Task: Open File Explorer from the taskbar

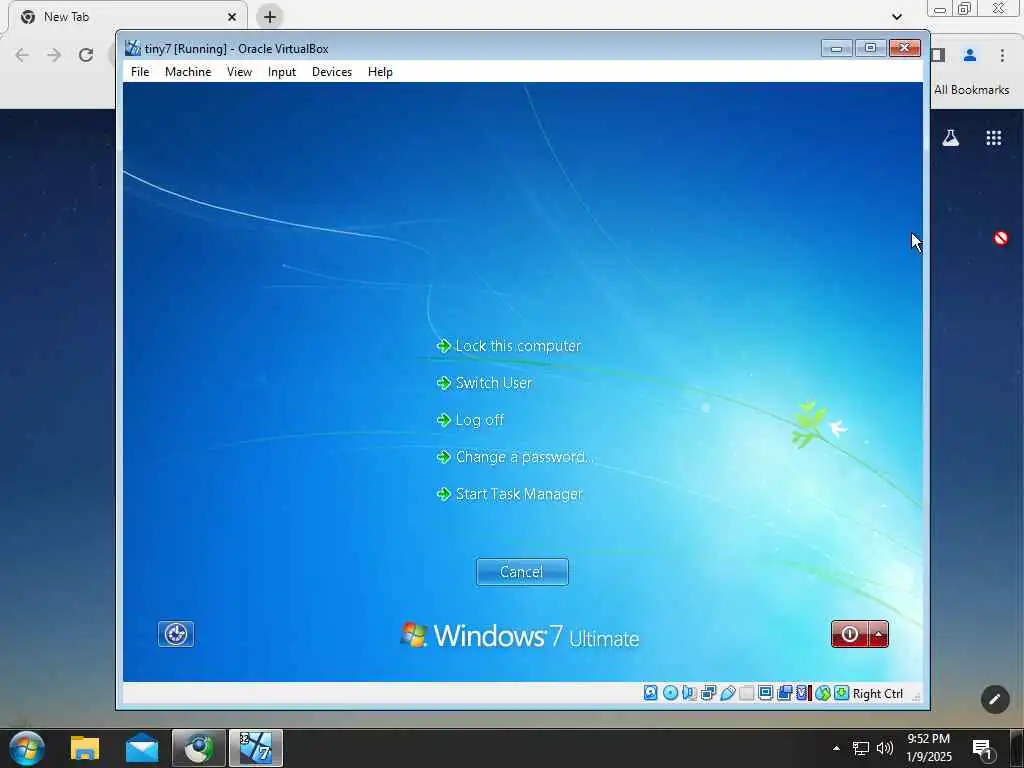Action: pyautogui.click(x=85, y=748)
